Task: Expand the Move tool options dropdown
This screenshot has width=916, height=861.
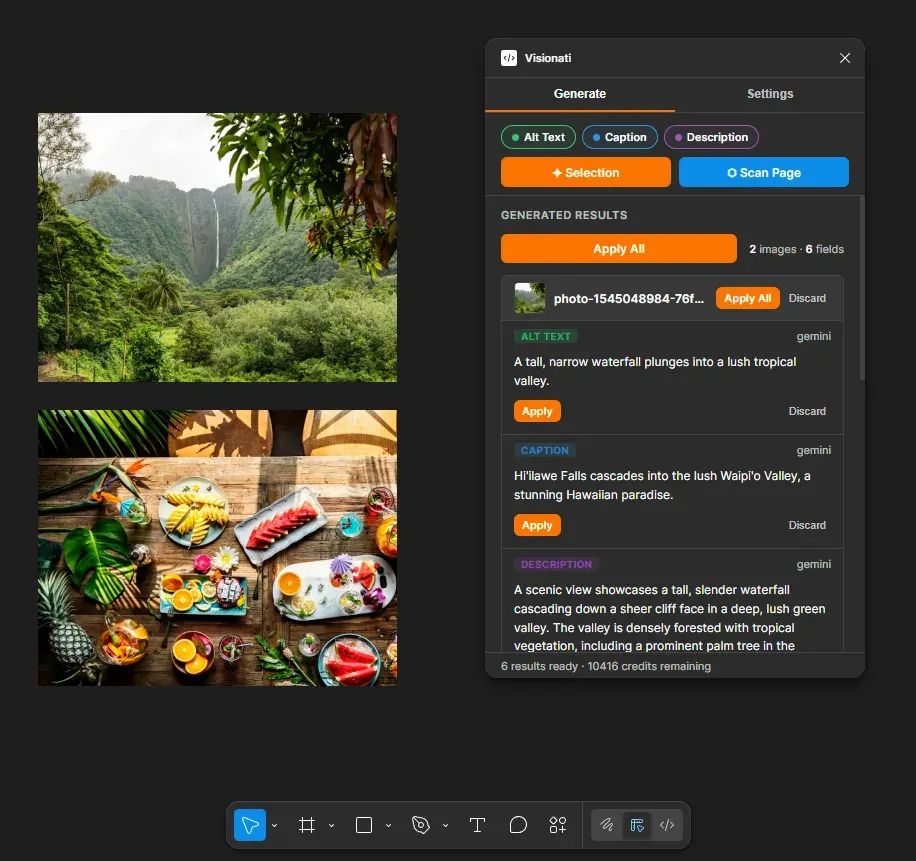Action: pos(274,825)
